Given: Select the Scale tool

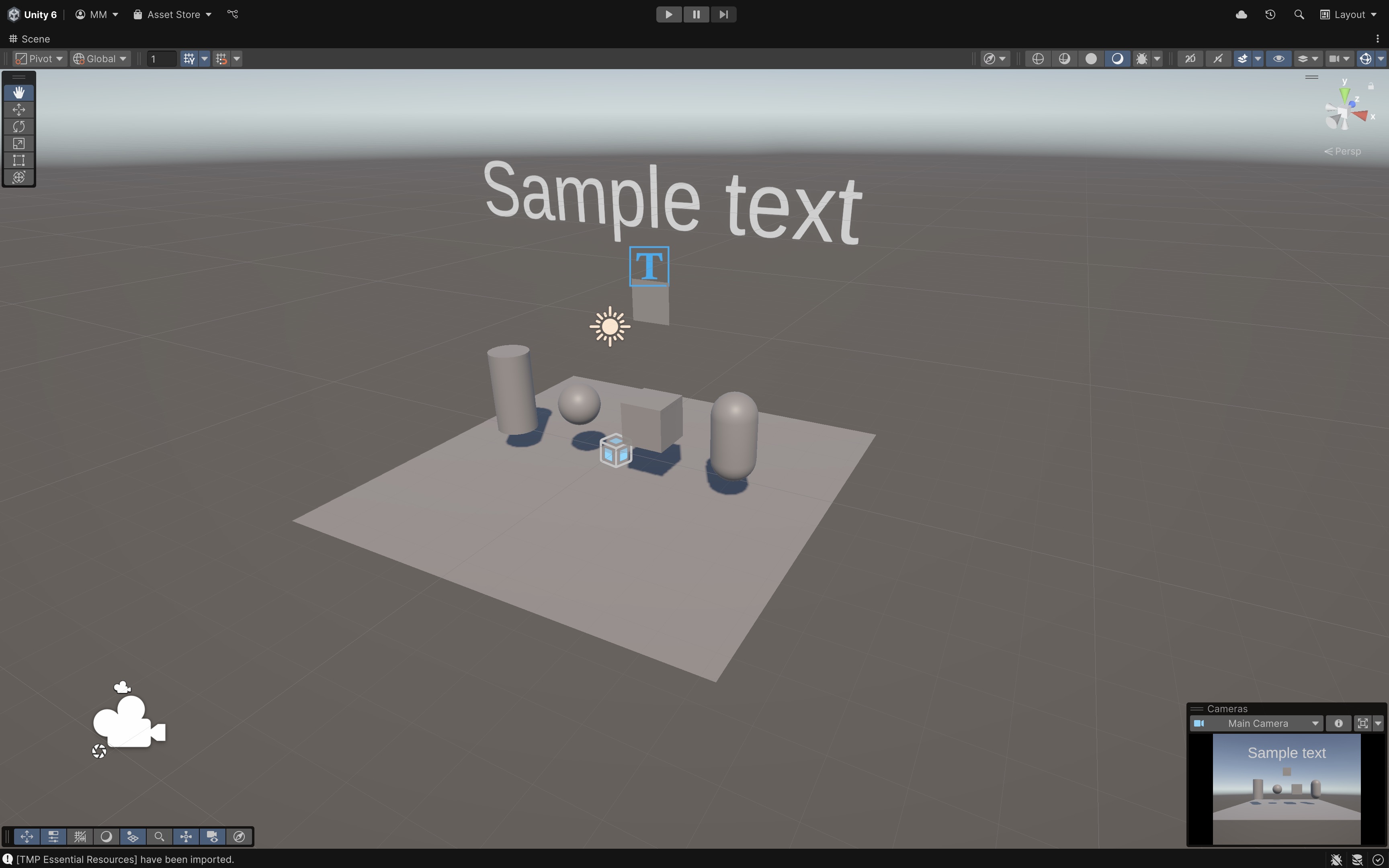Looking at the screenshot, I should pos(19,143).
